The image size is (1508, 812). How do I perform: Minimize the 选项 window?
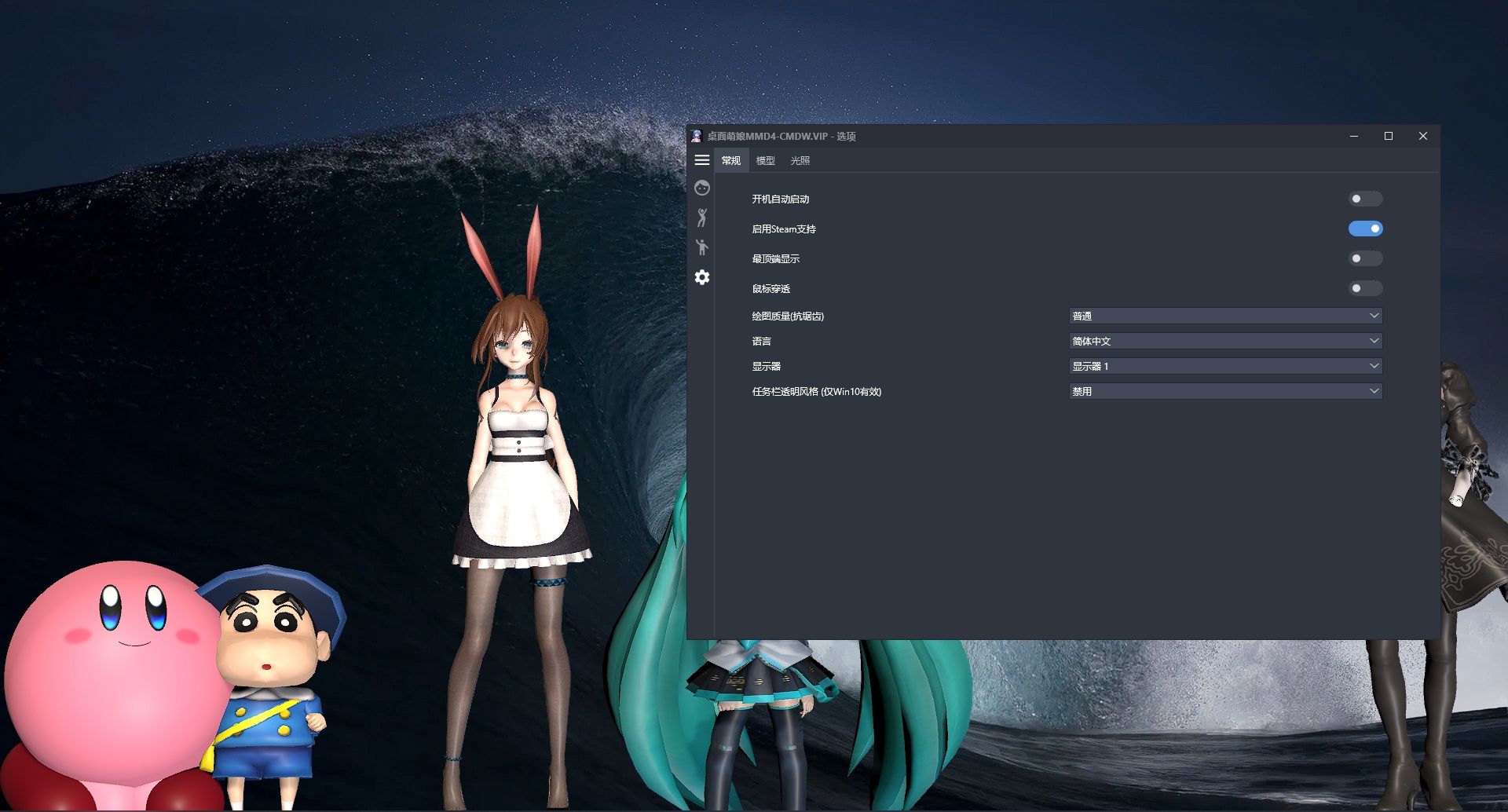point(1353,136)
